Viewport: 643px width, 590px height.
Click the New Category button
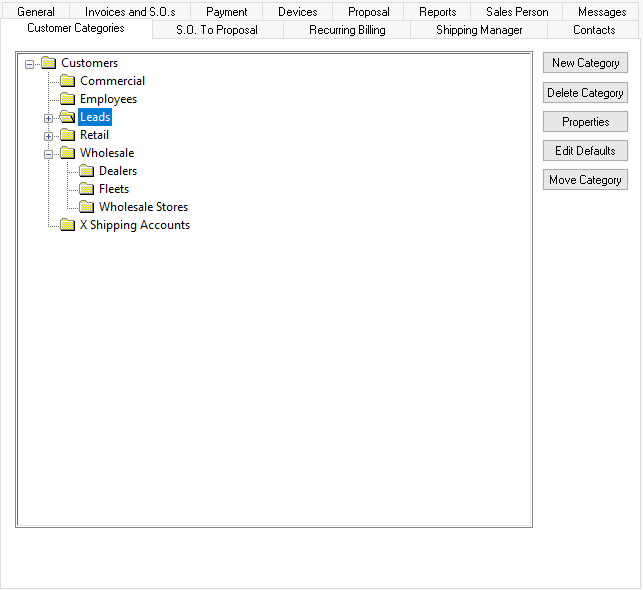pos(585,63)
